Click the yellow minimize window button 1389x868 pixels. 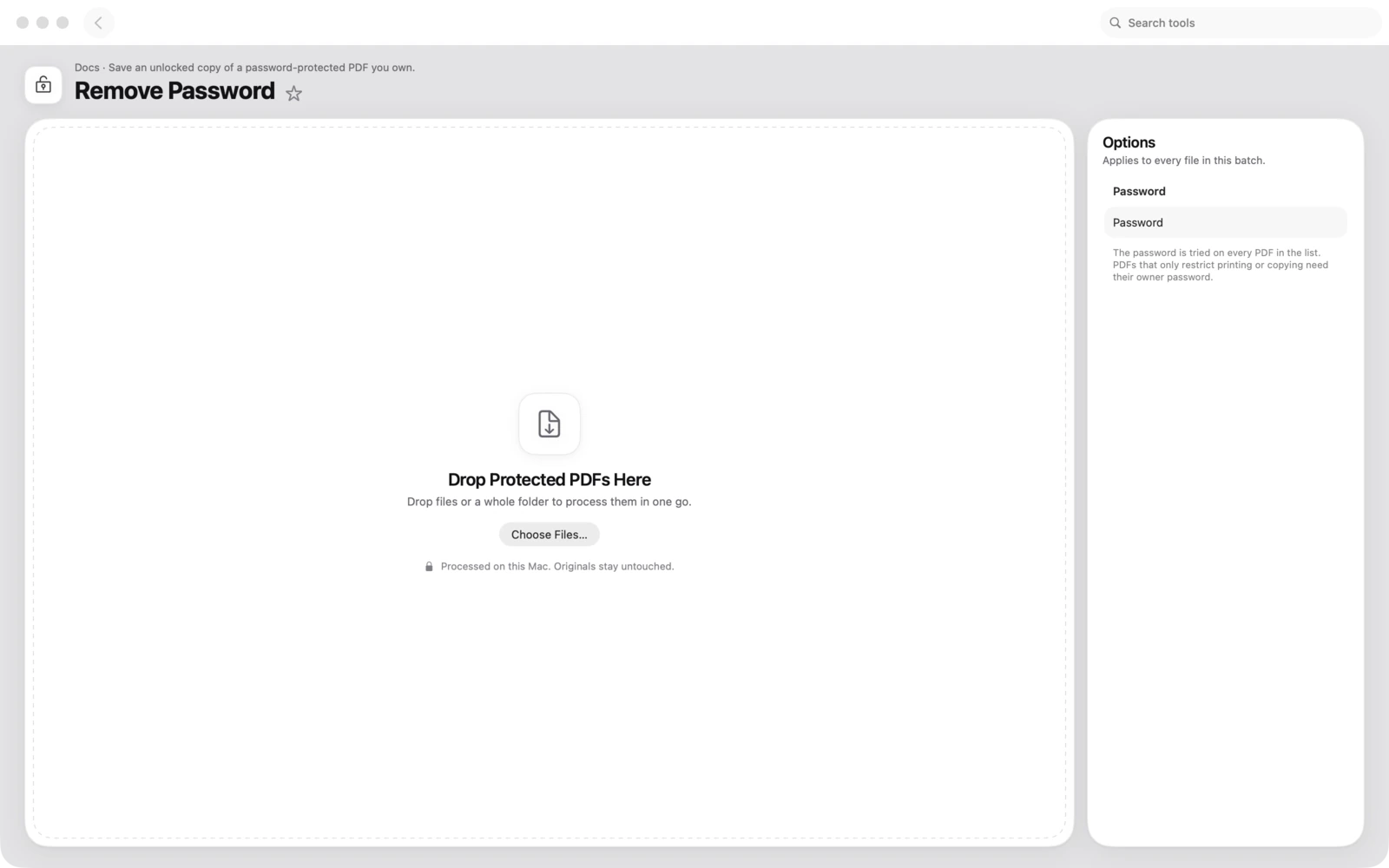point(43,23)
